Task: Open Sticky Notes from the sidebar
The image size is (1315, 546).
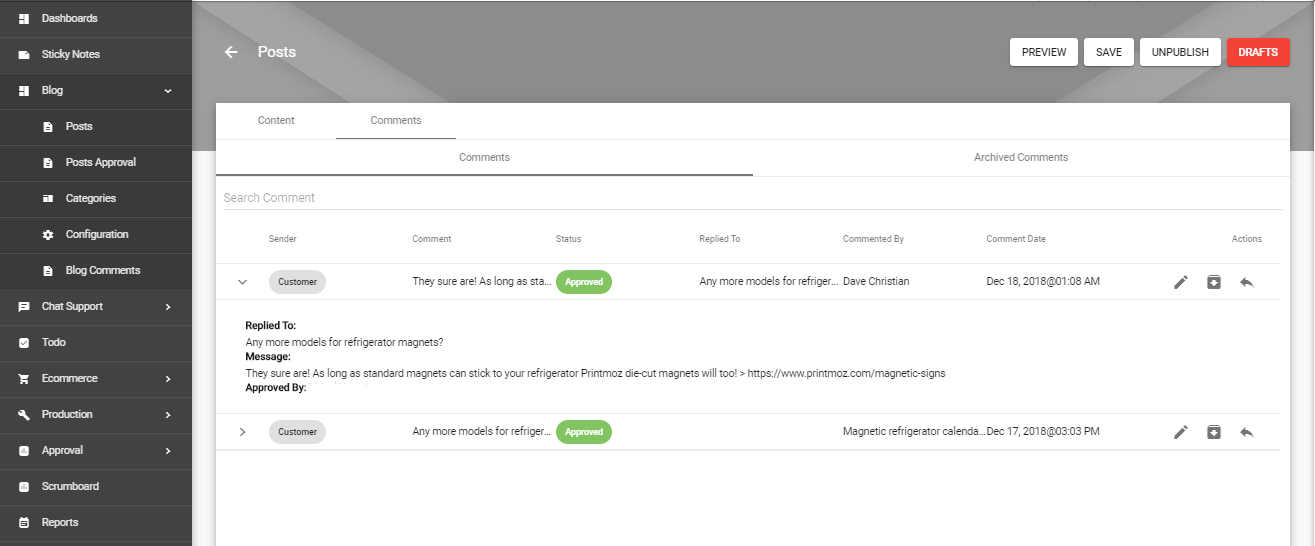Action: [70, 54]
